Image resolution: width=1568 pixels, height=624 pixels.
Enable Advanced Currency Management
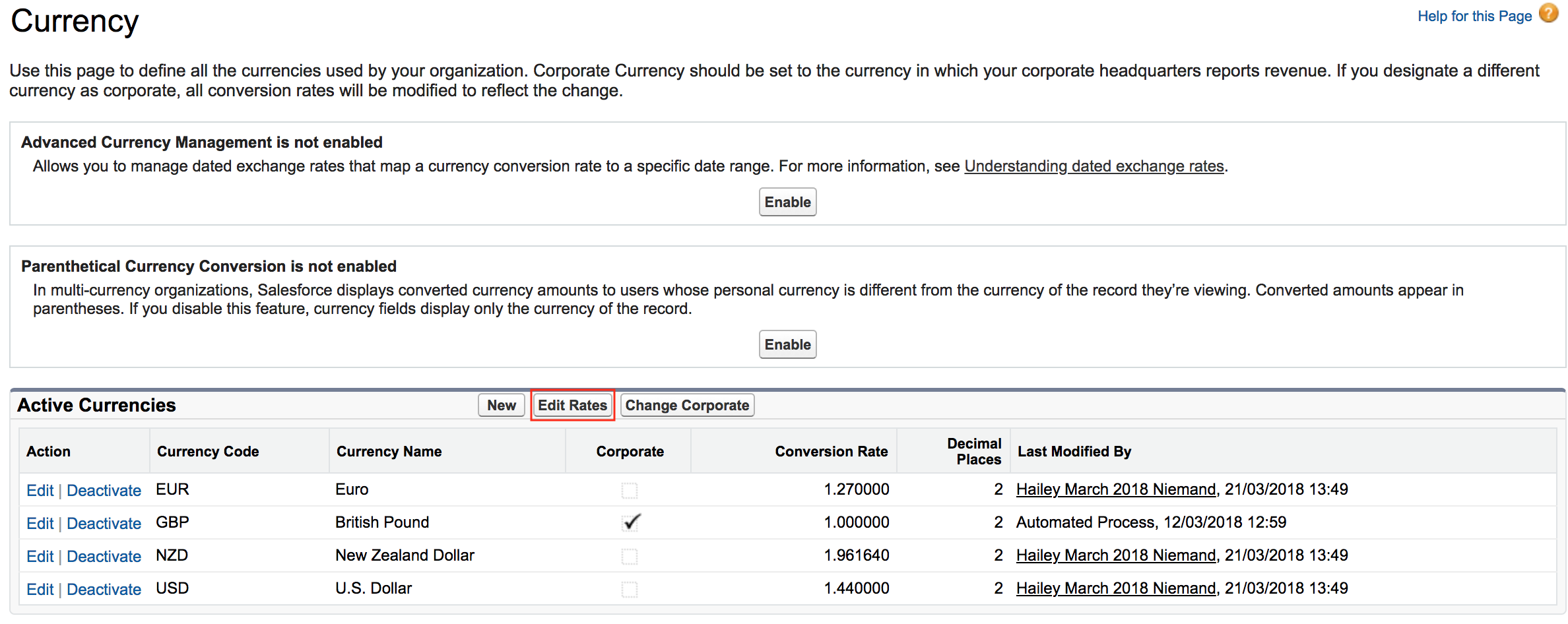coord(787,201)
